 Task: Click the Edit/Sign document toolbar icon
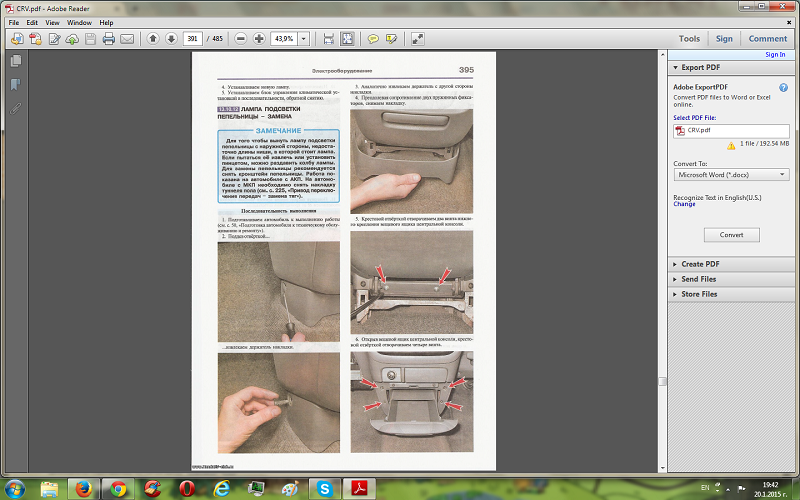[x=54, y=39]
